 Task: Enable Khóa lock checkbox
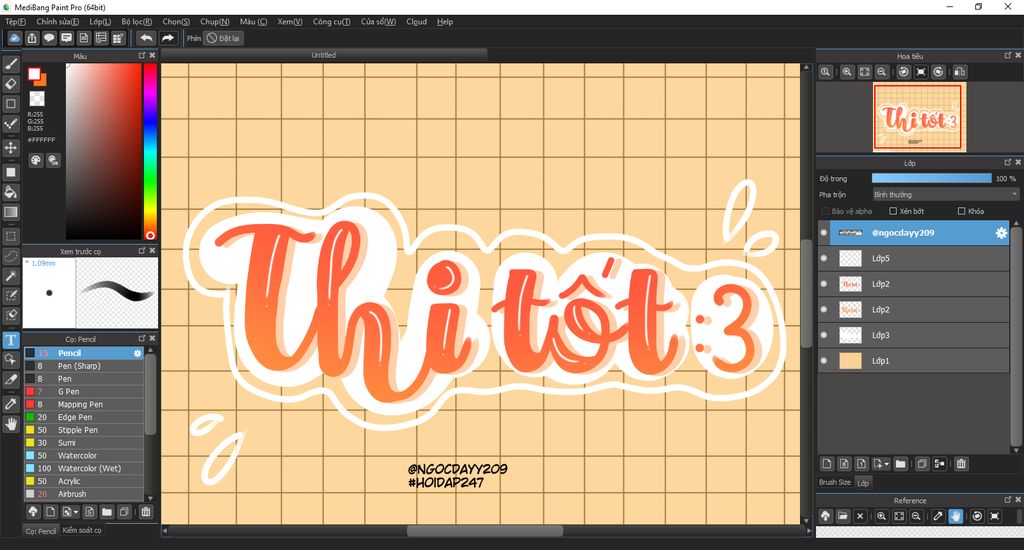point(961,211)
